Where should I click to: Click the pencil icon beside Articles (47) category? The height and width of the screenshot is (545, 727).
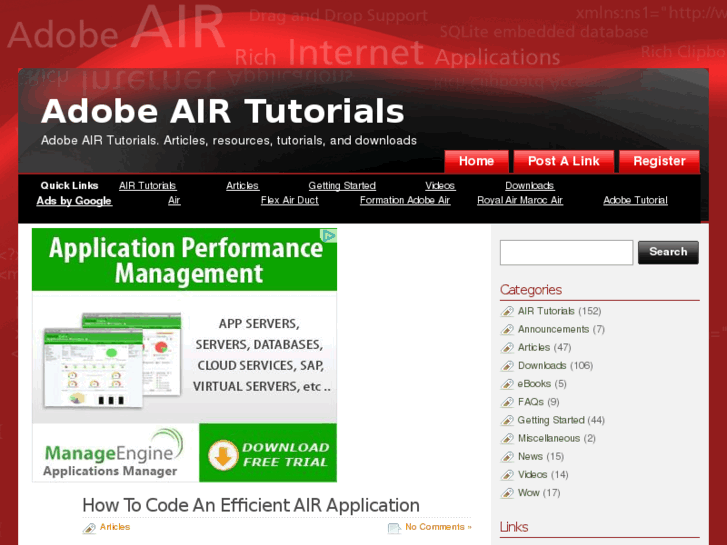tap(507, 347)
